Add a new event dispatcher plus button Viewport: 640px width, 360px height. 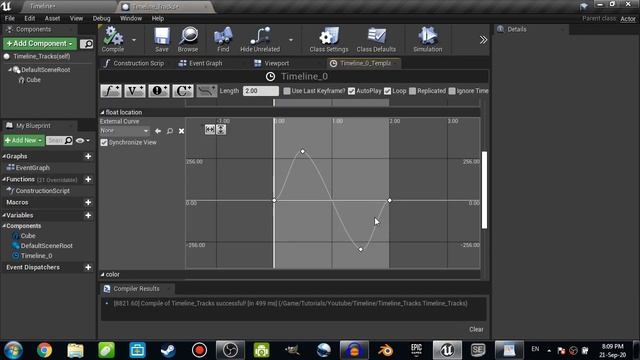click(88, 267)
